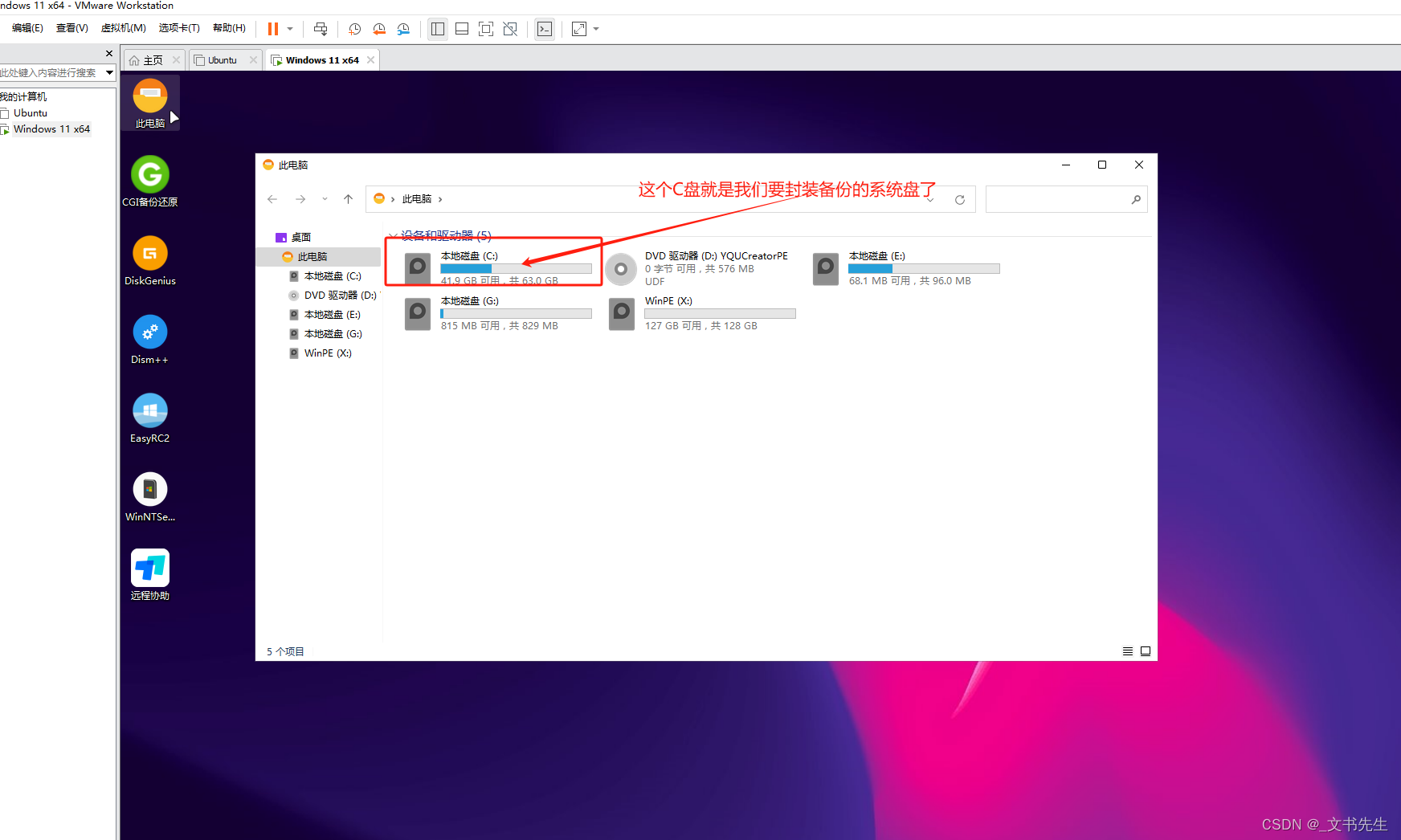Click the search magnifier icon
The image size is (1401, 840).
point(1136,199)
